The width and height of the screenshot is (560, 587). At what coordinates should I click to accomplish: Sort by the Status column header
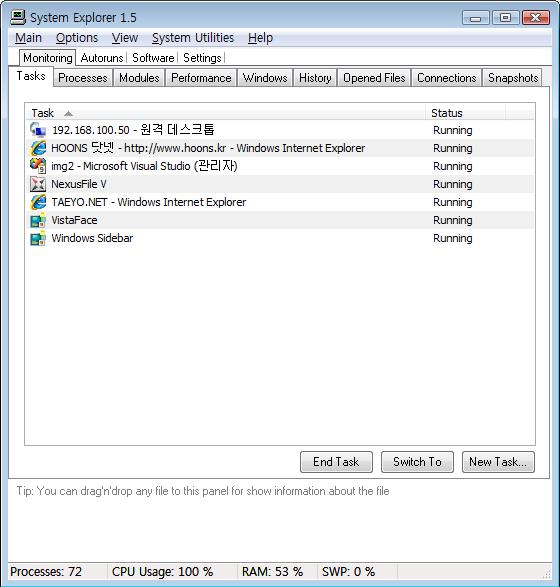(466, 113)
